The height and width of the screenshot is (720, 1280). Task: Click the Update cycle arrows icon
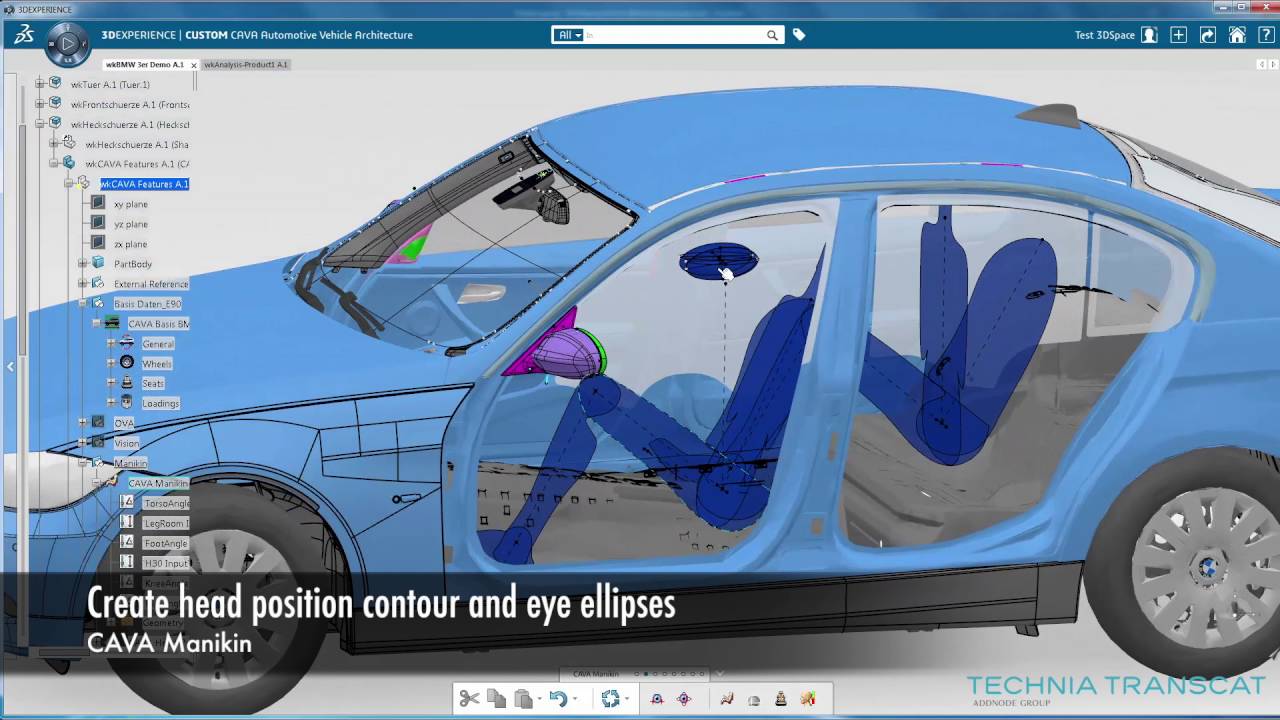pyautogui.click(x=610, y=699)
